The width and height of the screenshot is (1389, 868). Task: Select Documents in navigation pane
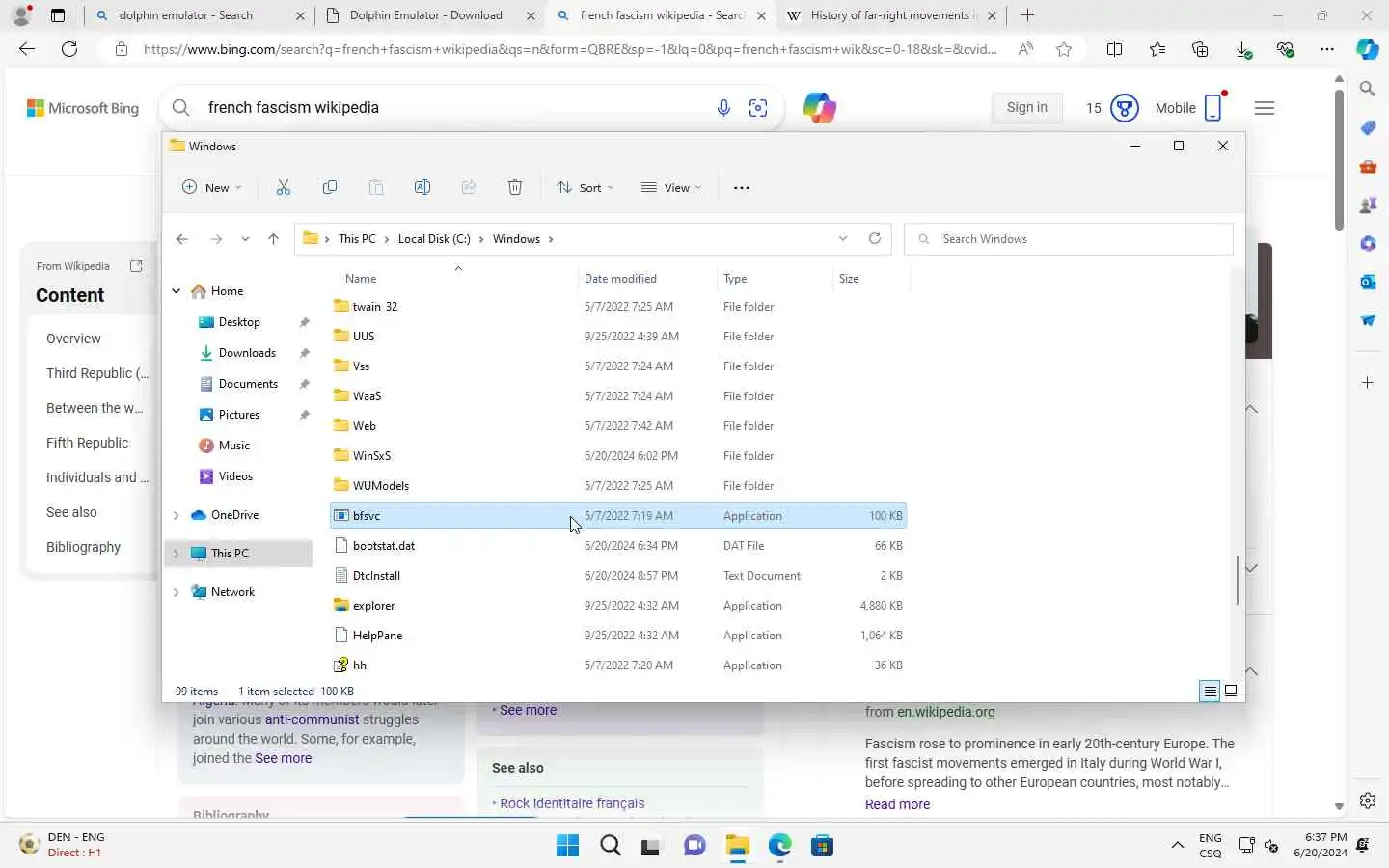point(248,384)
